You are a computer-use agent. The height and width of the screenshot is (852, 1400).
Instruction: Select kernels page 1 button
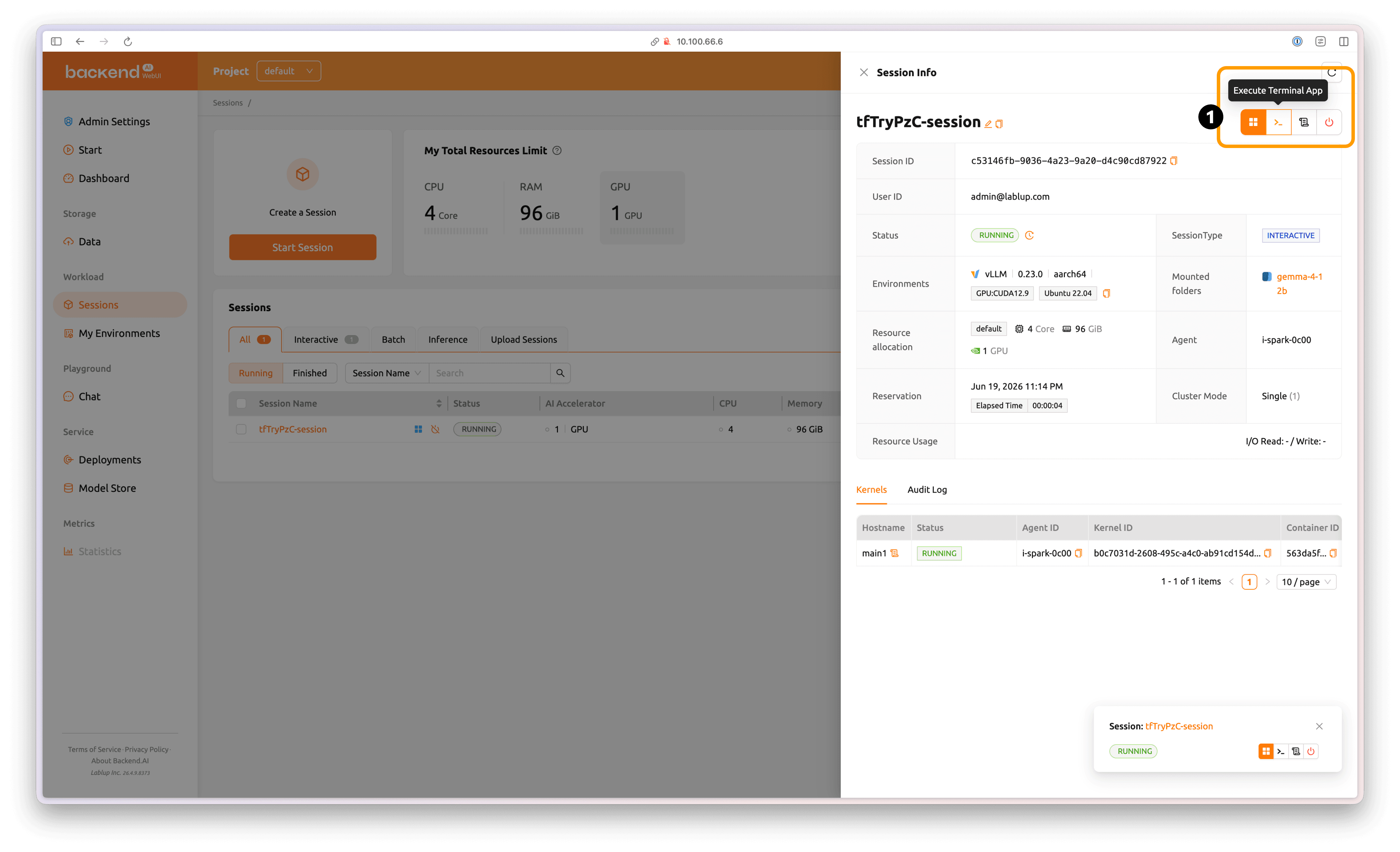(1249, 582)
